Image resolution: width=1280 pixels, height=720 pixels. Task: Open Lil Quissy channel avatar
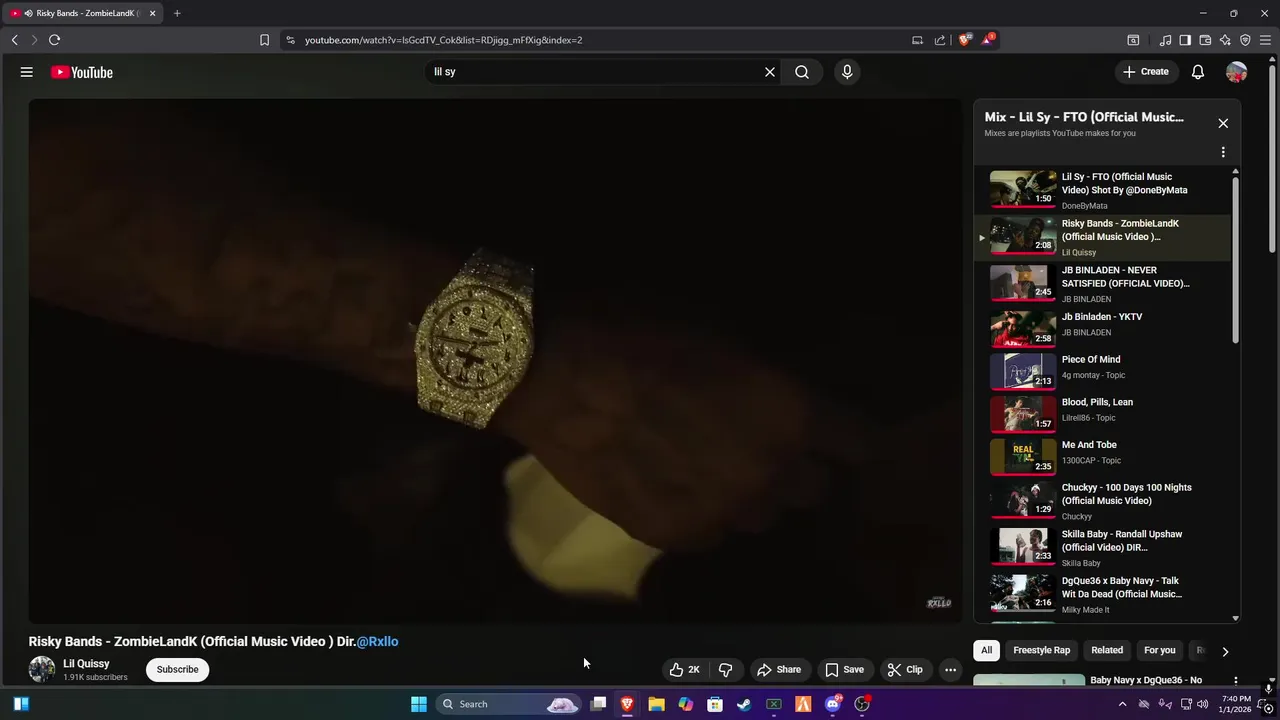tap(42, 670)
